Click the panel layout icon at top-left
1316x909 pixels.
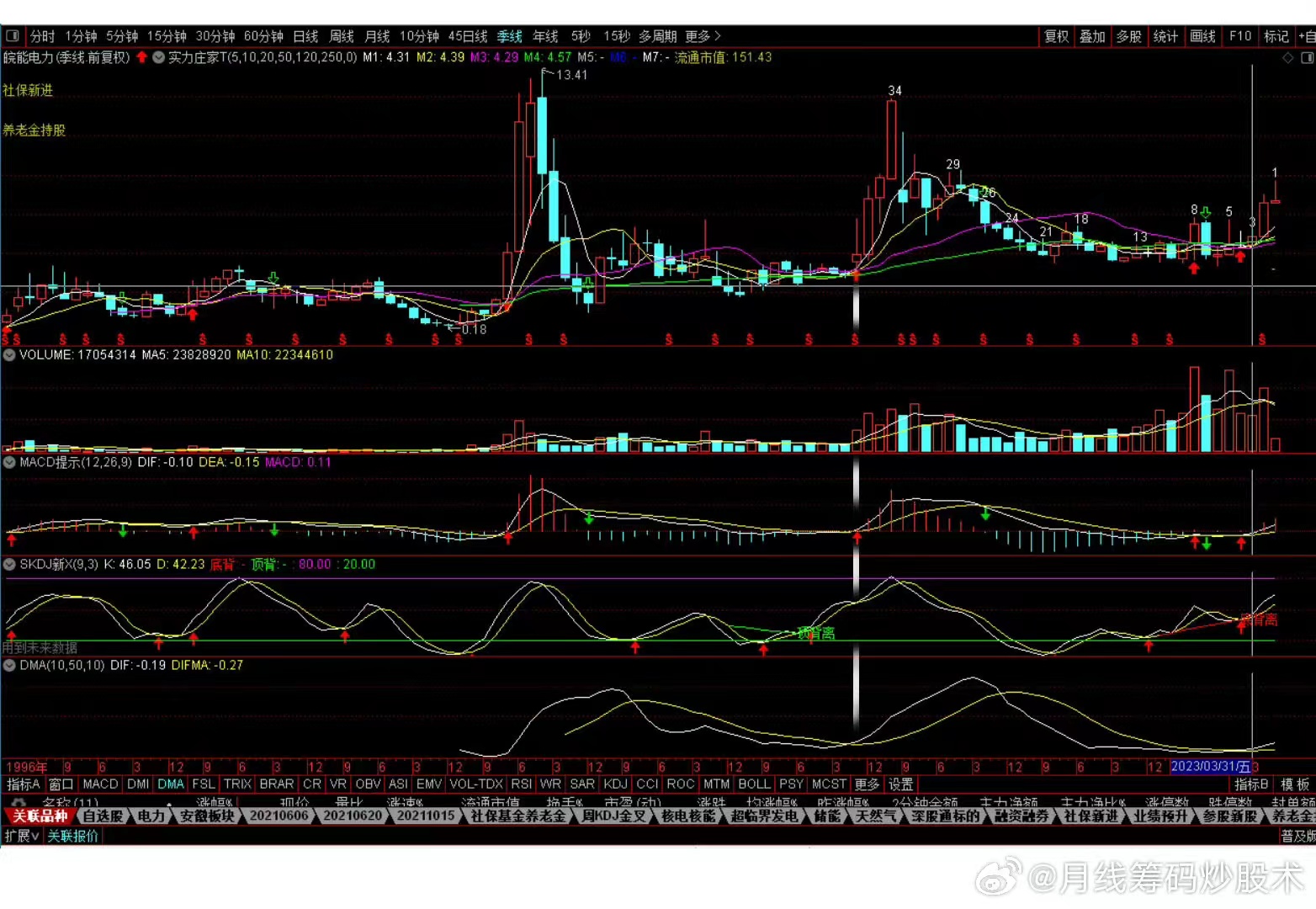tap(13, 36)
